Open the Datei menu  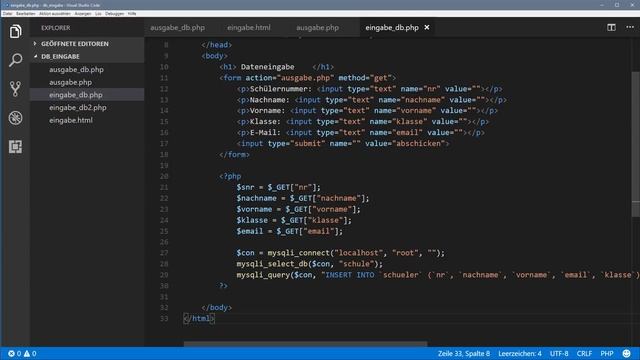click(x=7, y=13)
